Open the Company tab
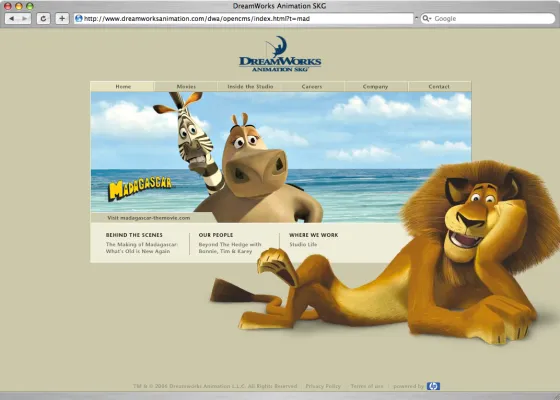 coord(375,86)
